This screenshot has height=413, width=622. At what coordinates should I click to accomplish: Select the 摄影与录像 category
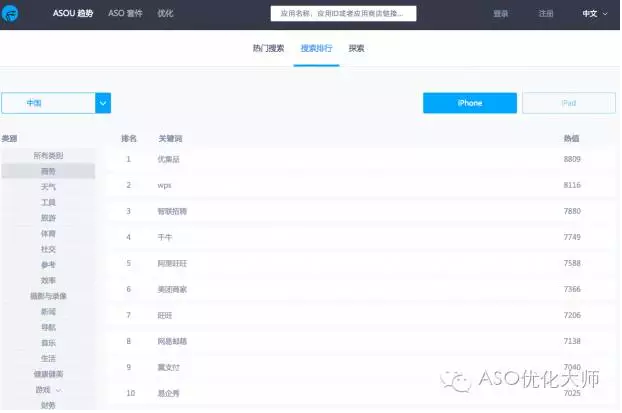48,296
